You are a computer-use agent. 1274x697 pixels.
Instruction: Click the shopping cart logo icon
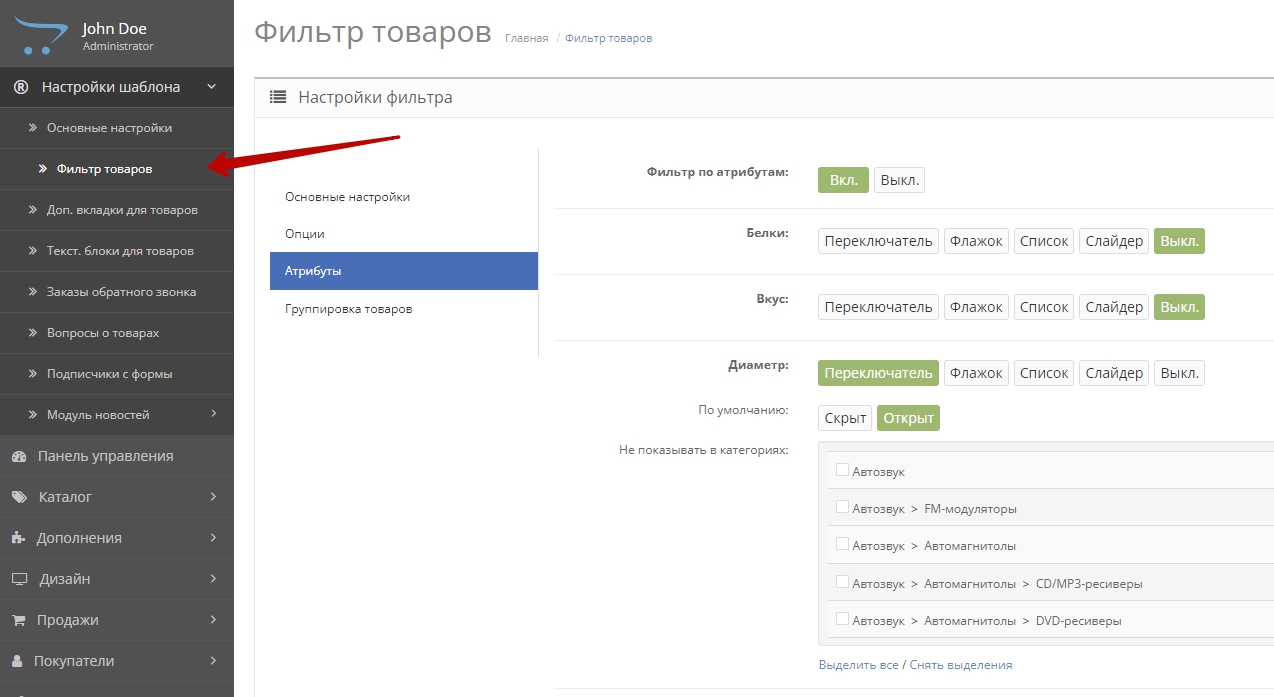point(38,34)
